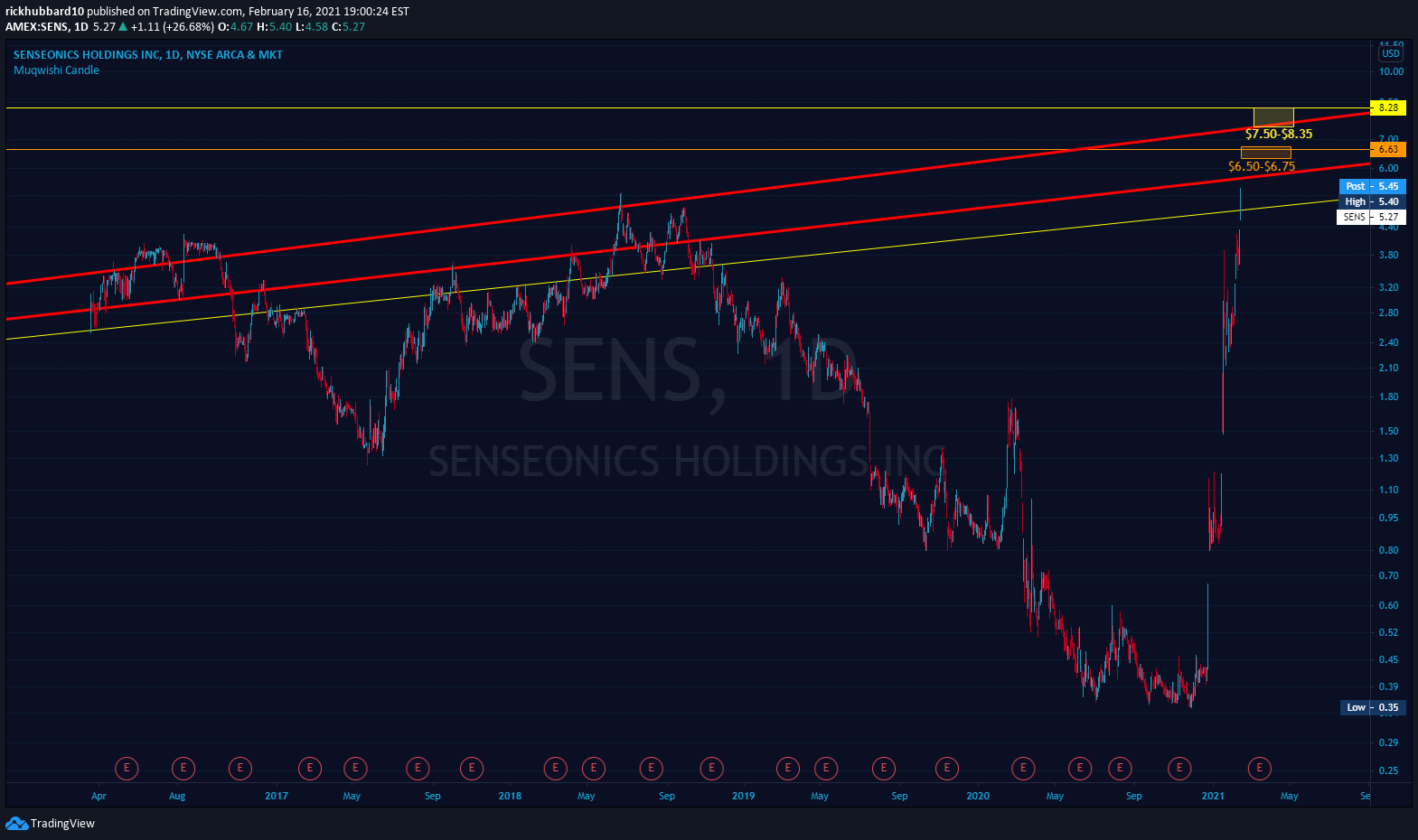Image resolution: width=1418 pixels, height=840 pixels.
Task: Click the orange 6.63 price label
Action: (1388, 149)
